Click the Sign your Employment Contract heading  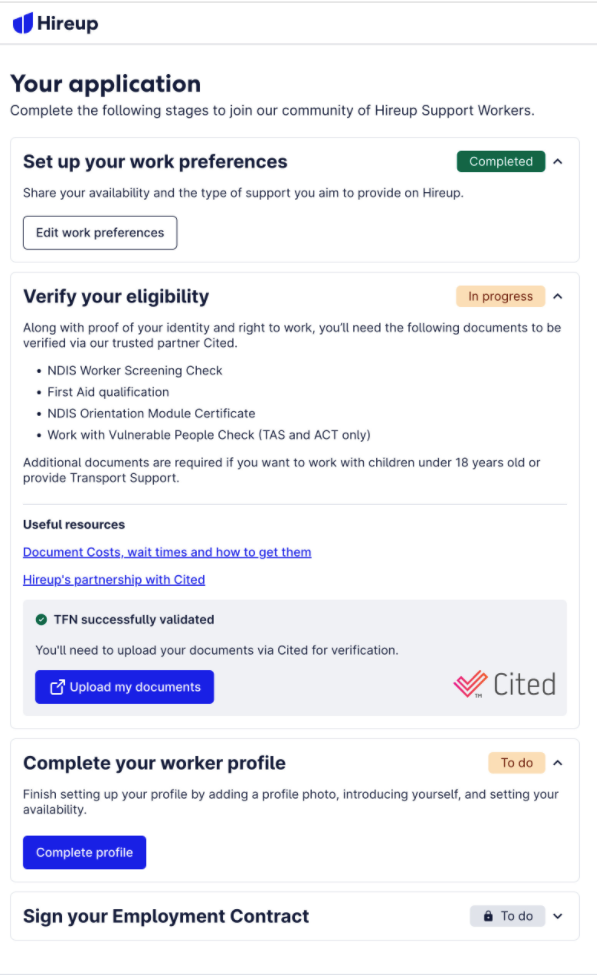(166, 916)
